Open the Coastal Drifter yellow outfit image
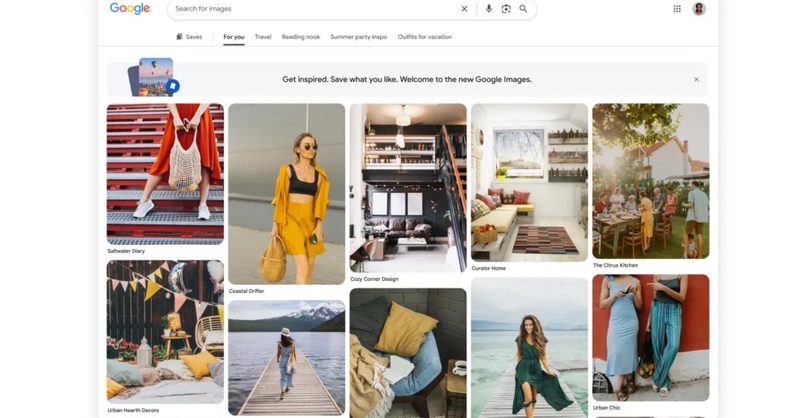Viewport: 800px width, 418px height. [287, 194]
